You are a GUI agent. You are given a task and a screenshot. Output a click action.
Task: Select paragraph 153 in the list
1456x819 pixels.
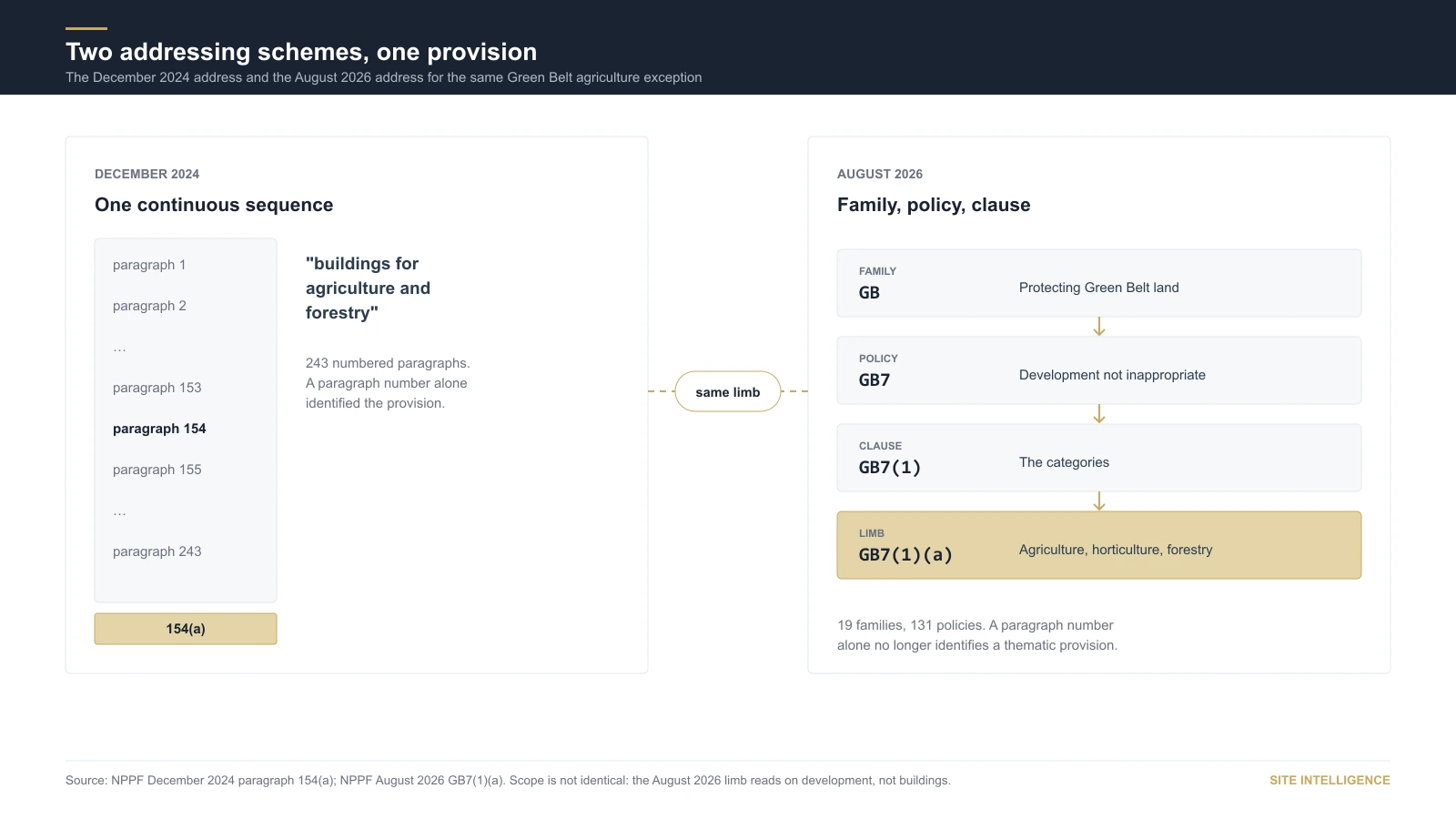pos(157,388)
